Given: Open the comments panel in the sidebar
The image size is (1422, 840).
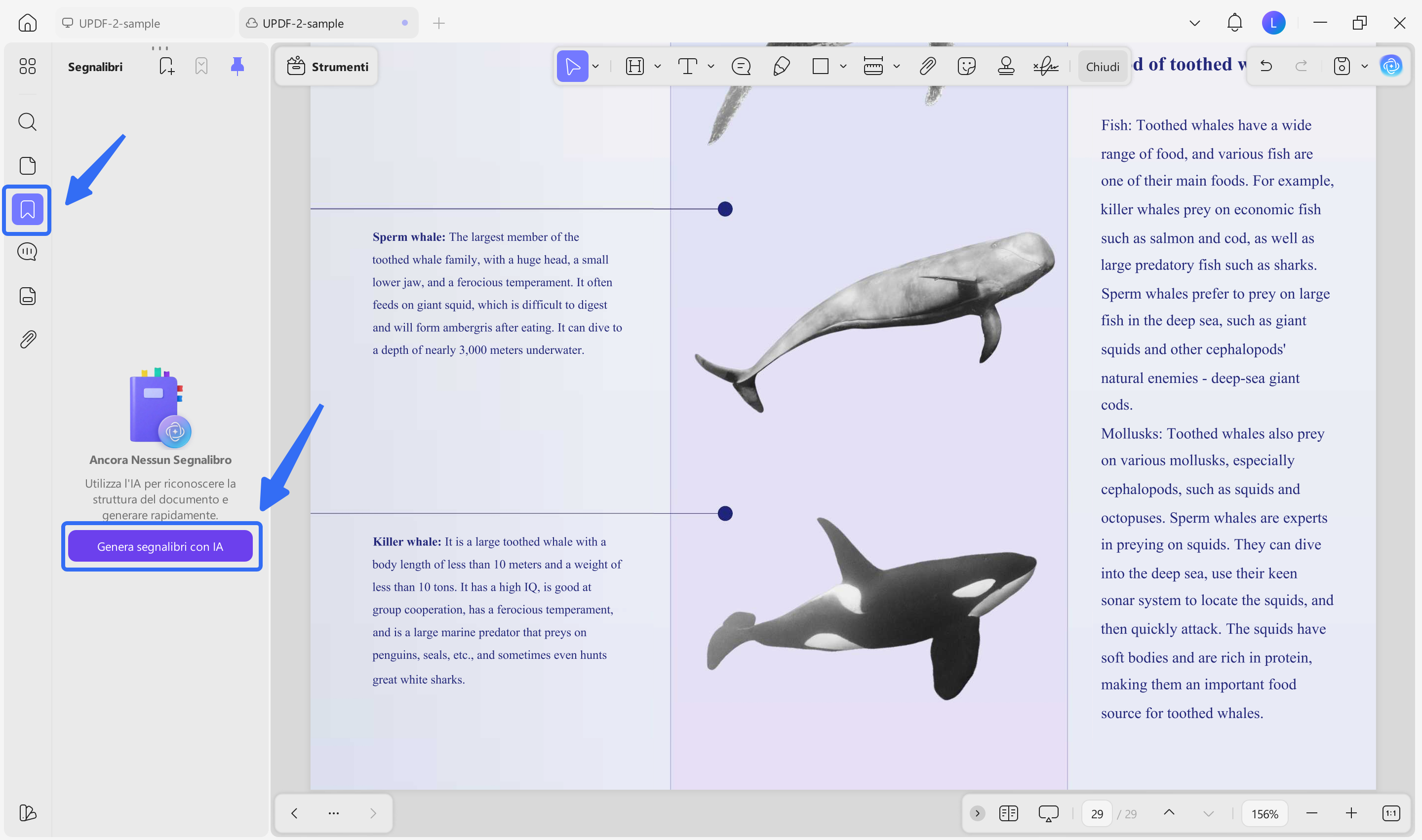Looking at the screenshot, I should pyautogui.click(x=27, y=252).
